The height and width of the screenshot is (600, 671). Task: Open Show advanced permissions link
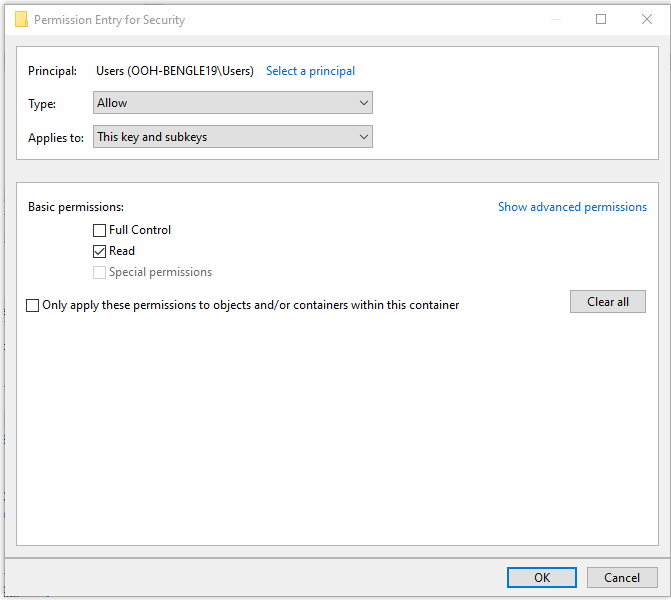(572, 207)
